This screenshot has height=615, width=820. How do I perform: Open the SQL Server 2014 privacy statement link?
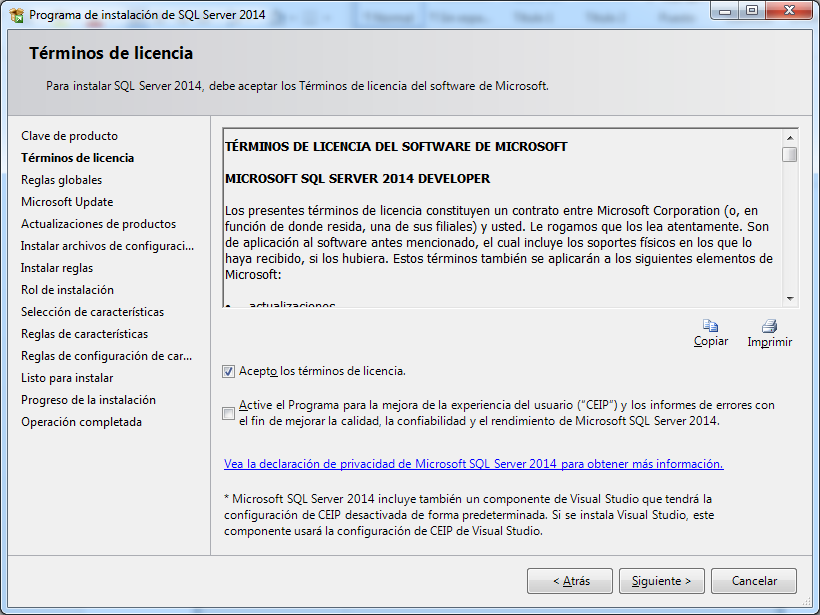point(474,464)
